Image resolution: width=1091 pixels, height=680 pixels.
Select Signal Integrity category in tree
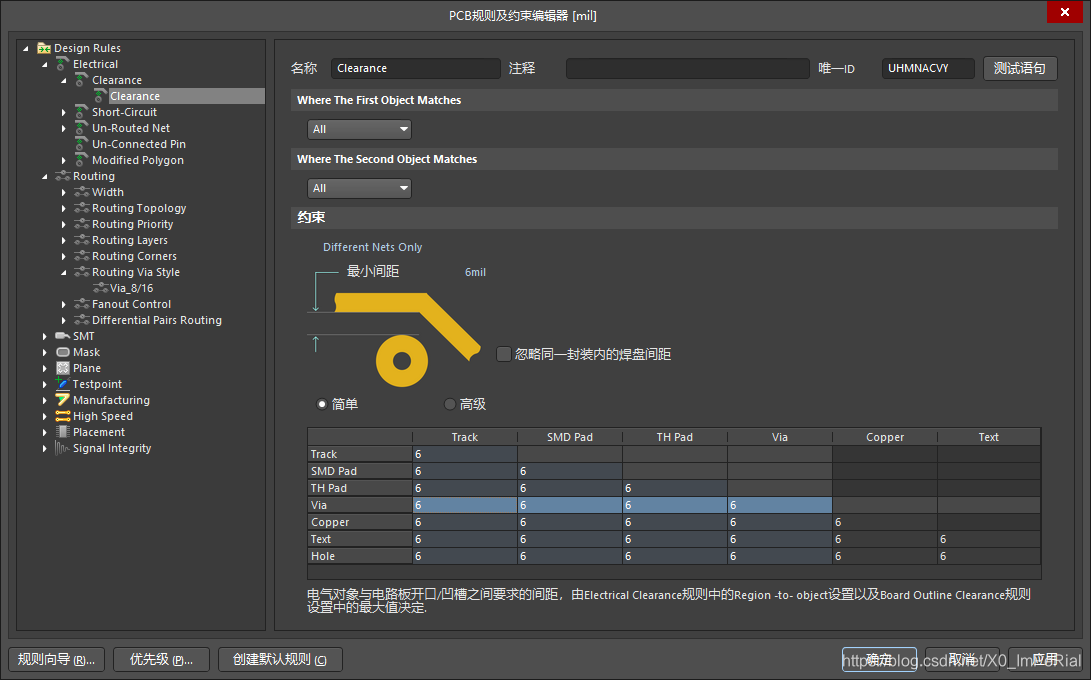click(112, 448)
